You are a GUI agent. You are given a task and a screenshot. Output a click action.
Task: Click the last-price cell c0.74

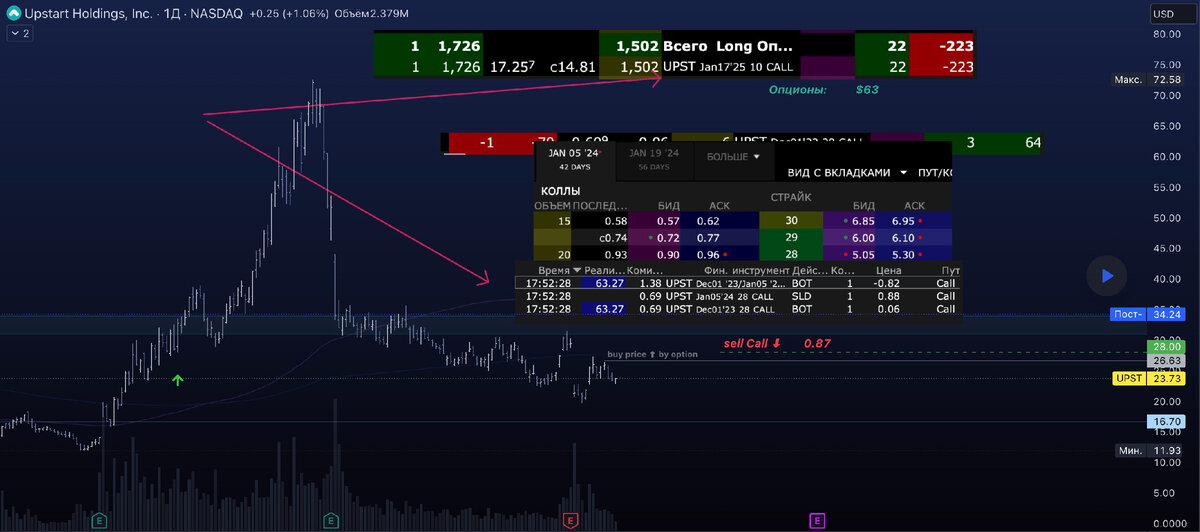[x=606, y=238]
